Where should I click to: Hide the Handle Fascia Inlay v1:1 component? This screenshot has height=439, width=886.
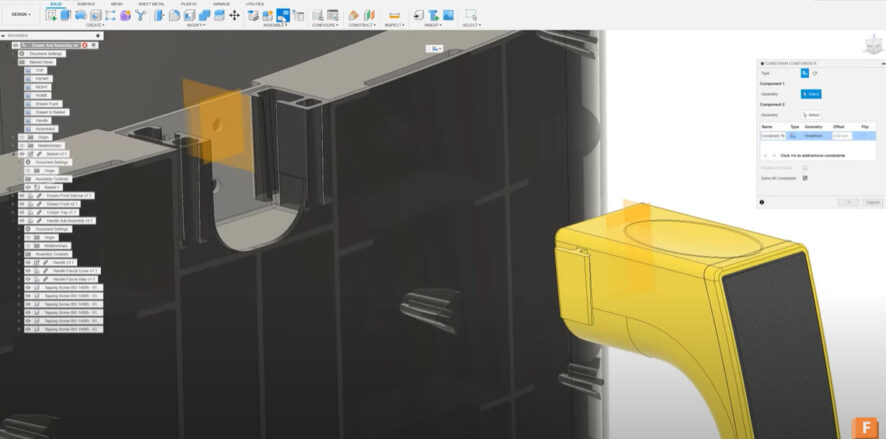[x=28, y=279]
